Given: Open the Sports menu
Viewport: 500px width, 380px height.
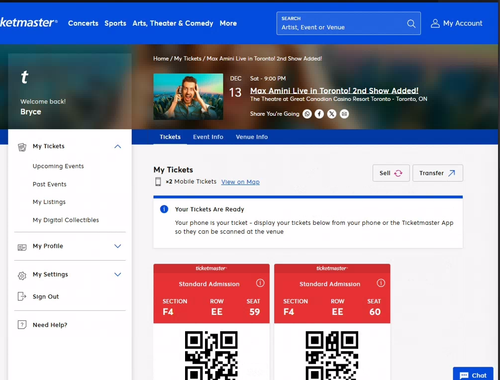Looking at the screenshot, I should [x=115, y=23].
